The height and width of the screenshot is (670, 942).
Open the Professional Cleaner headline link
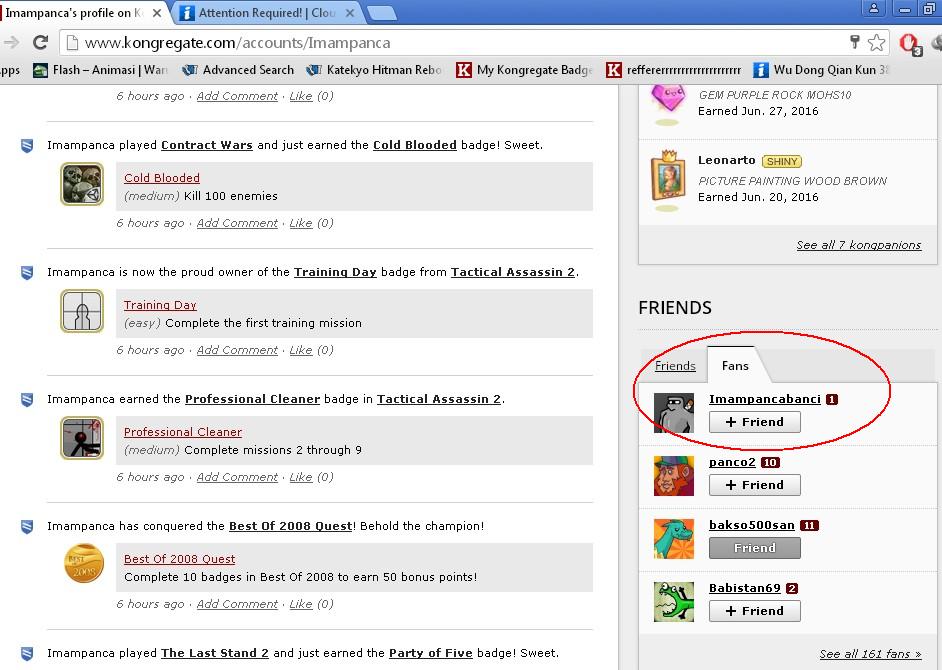click(x=252, y=399)
